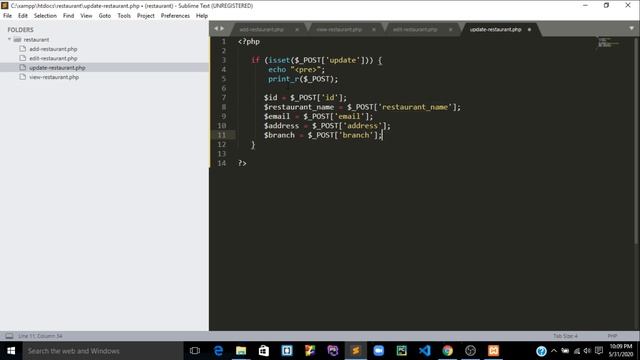Open XAMPP control panel from taskbar
Viewport: 640px width, 360px height.
coord(493,351)
